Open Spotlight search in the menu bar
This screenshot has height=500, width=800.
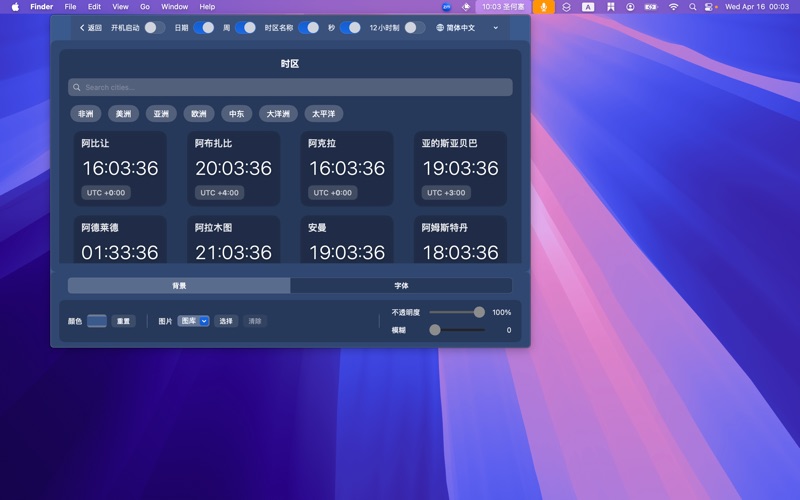(x=692, y=7)
